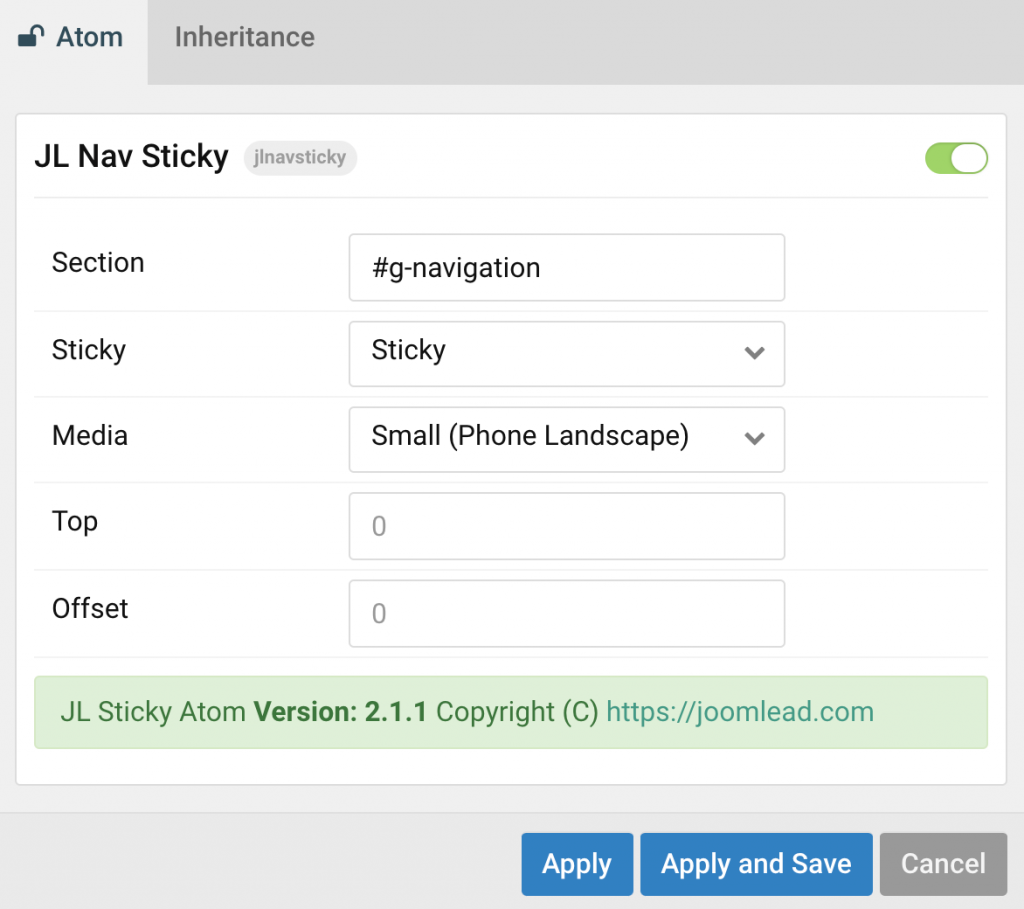
Task: Disable the JL Nav Sticky atom toggle
Action: (x=956, y=158)
